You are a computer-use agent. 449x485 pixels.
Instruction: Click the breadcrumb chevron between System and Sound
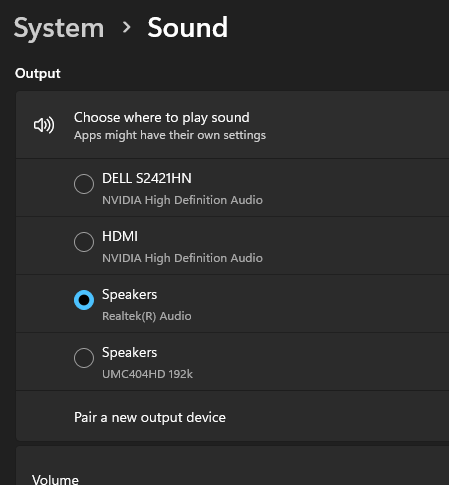(126, 27)
